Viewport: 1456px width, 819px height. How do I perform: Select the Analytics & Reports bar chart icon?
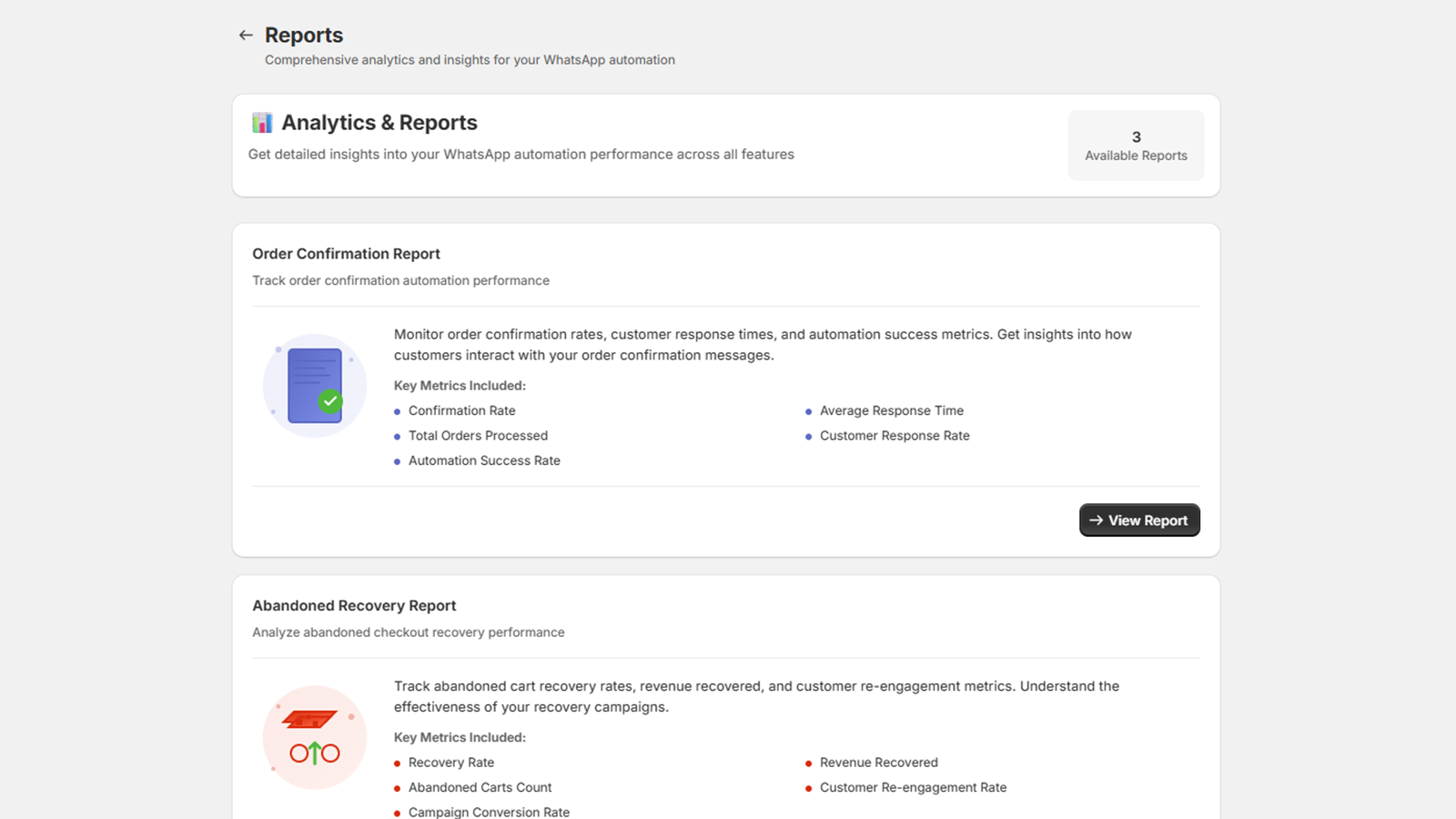click(262, 122)
